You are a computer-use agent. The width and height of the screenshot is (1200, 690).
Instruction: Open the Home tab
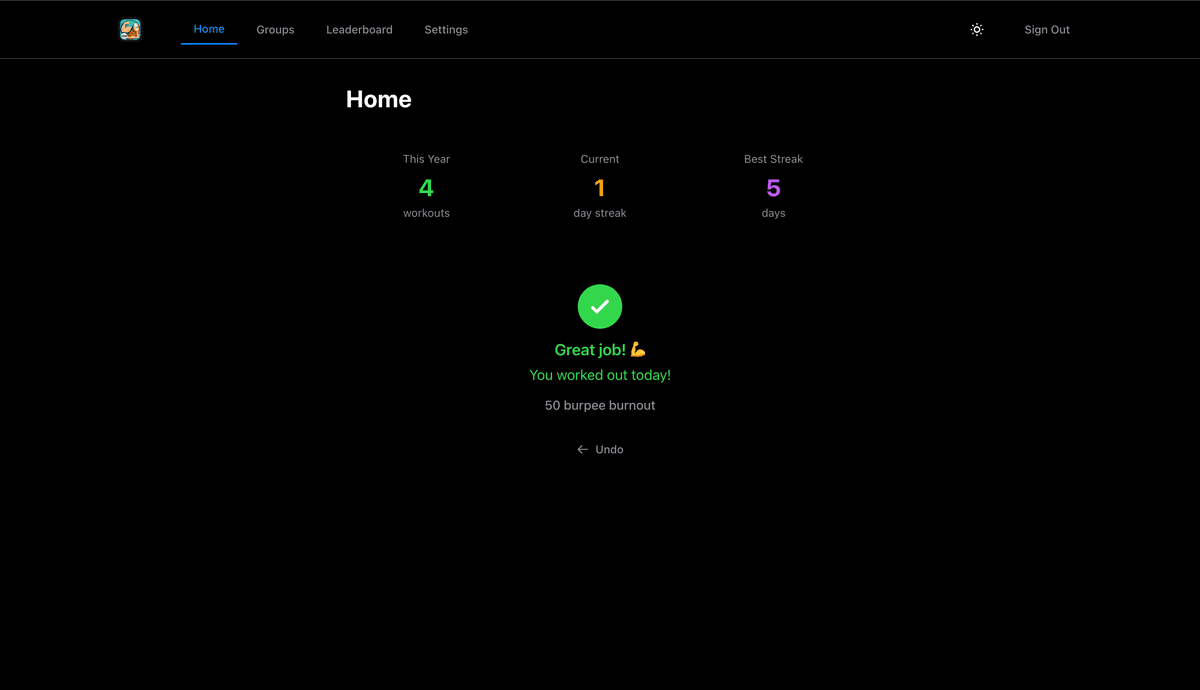point(209,29)
